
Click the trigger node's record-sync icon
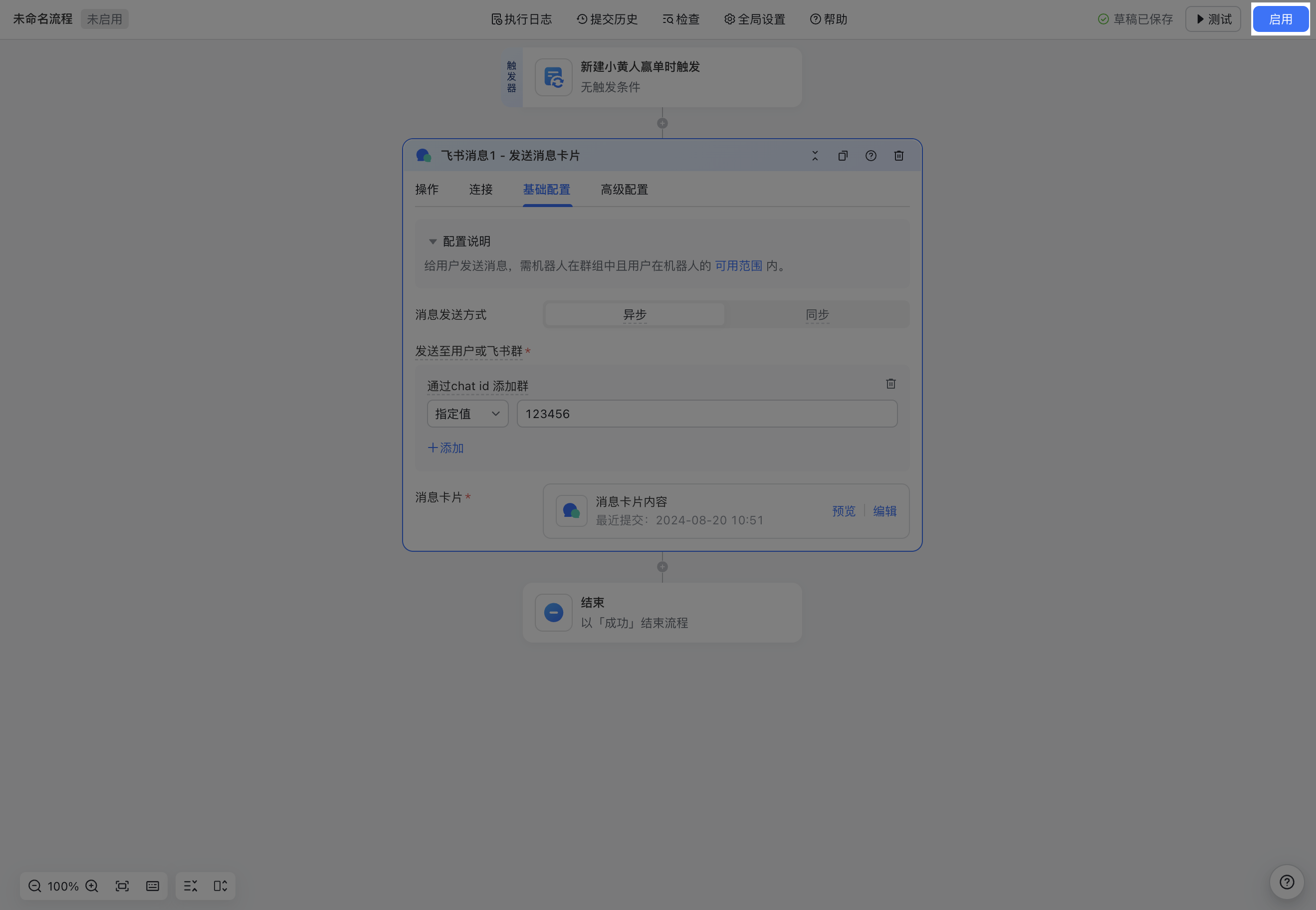pos(553,77)
